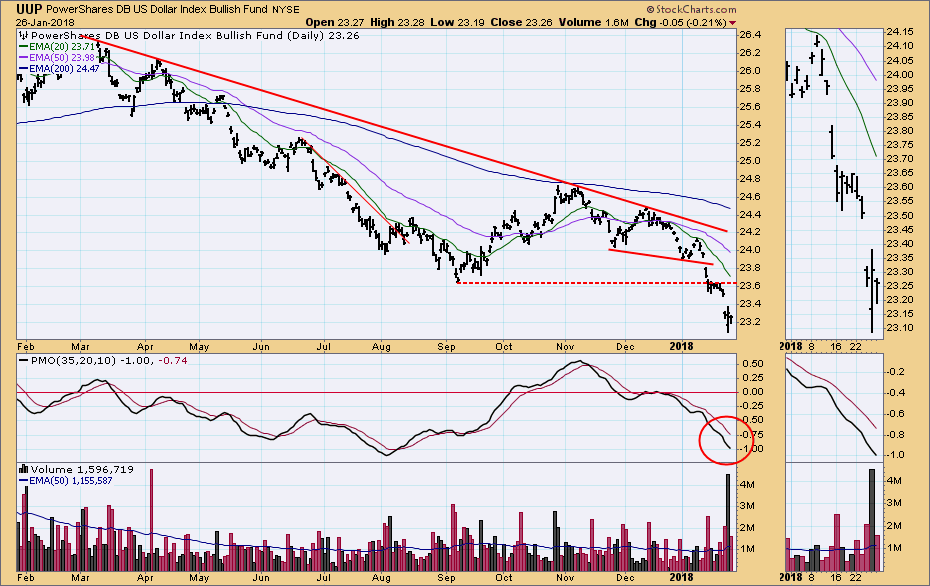Click the Aug label under the volume panel

tap(381, 578)
